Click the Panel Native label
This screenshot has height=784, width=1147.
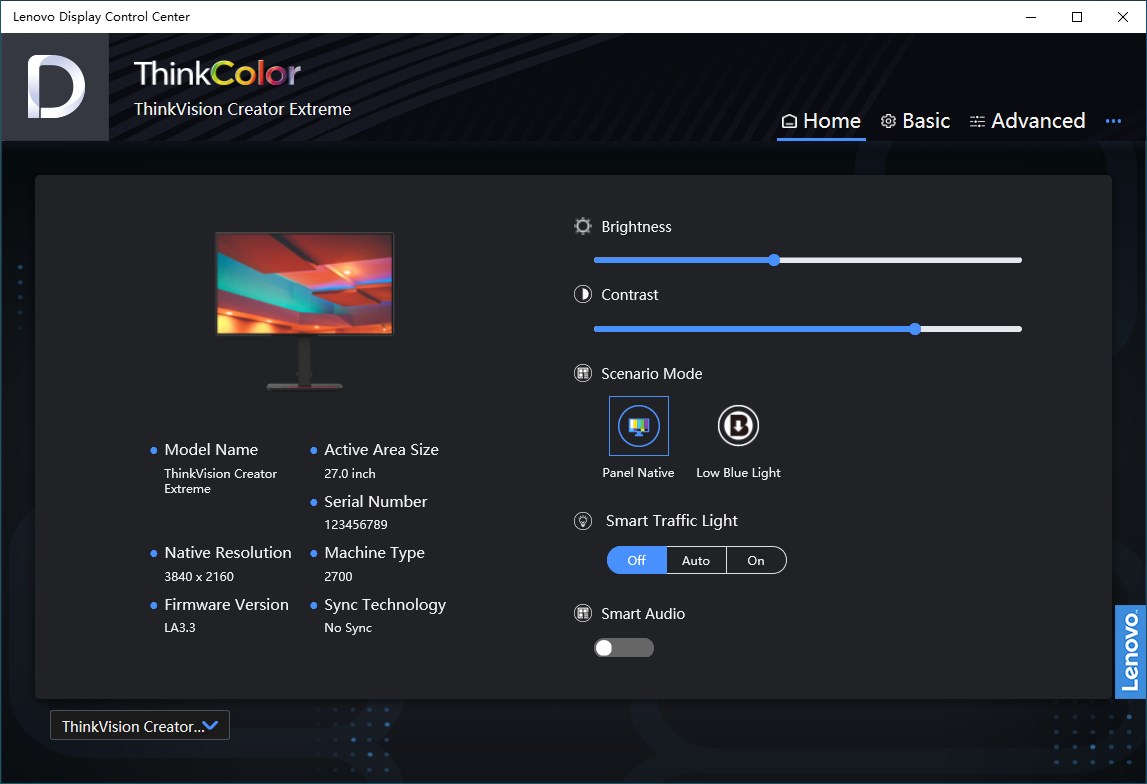coord(638,473)
